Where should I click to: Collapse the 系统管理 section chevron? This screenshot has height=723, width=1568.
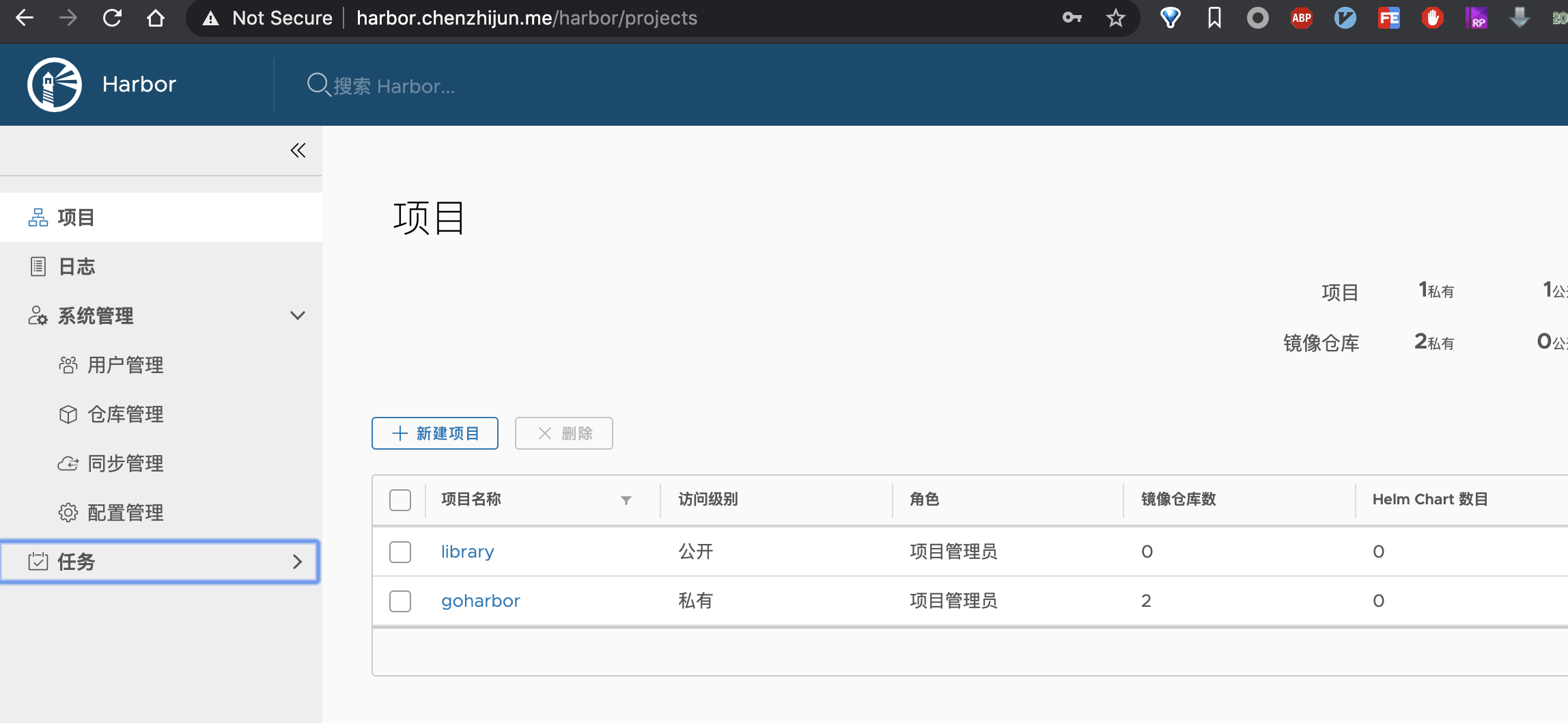[297, 316]
